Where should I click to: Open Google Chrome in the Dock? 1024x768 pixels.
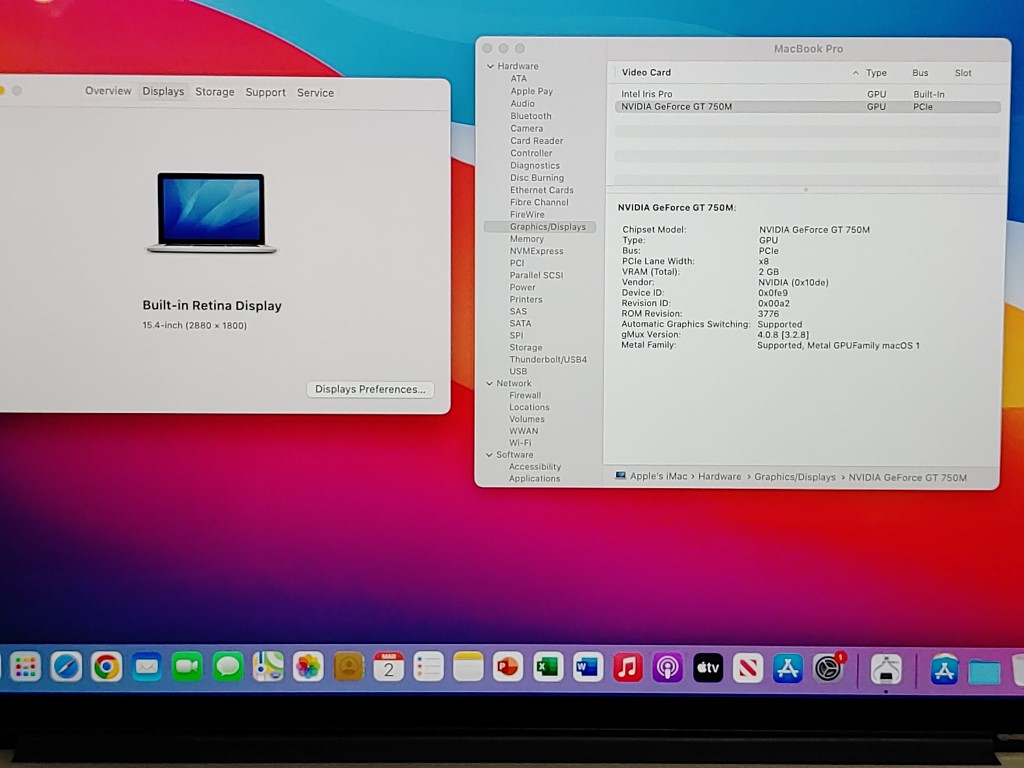tap(106, 667)
